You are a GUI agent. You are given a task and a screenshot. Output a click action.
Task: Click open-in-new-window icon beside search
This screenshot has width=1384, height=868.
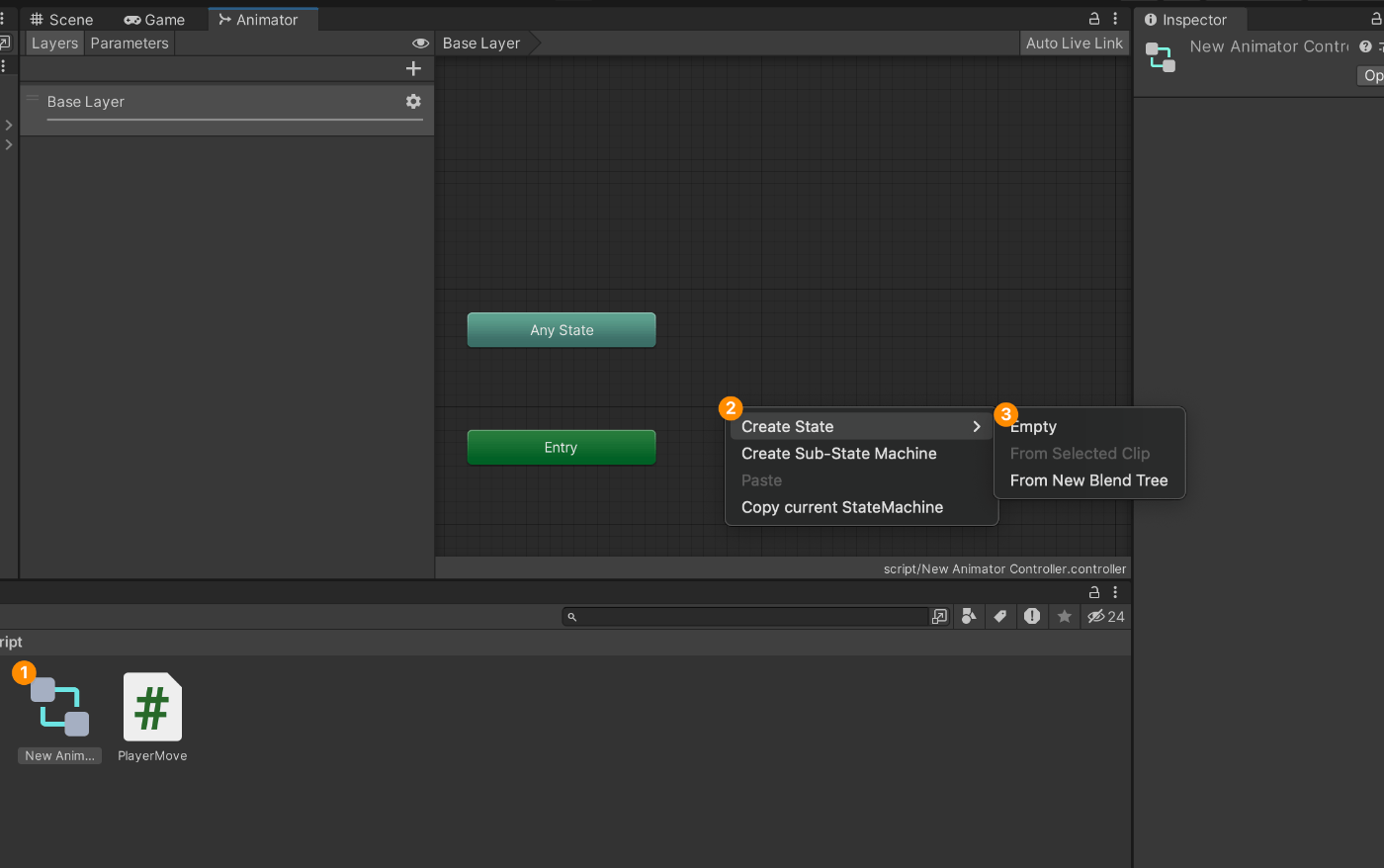pos(939,617)
